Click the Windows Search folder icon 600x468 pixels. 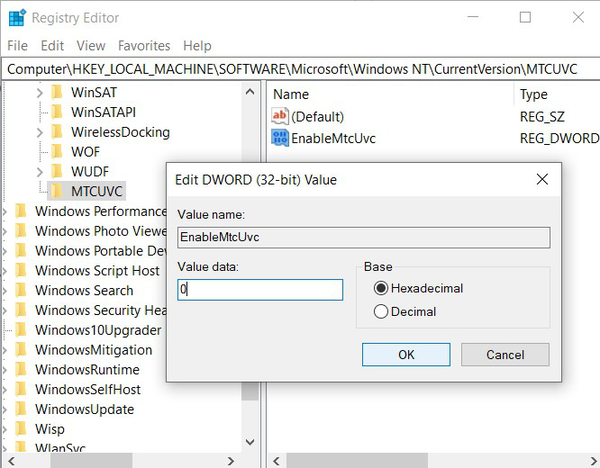20,290
